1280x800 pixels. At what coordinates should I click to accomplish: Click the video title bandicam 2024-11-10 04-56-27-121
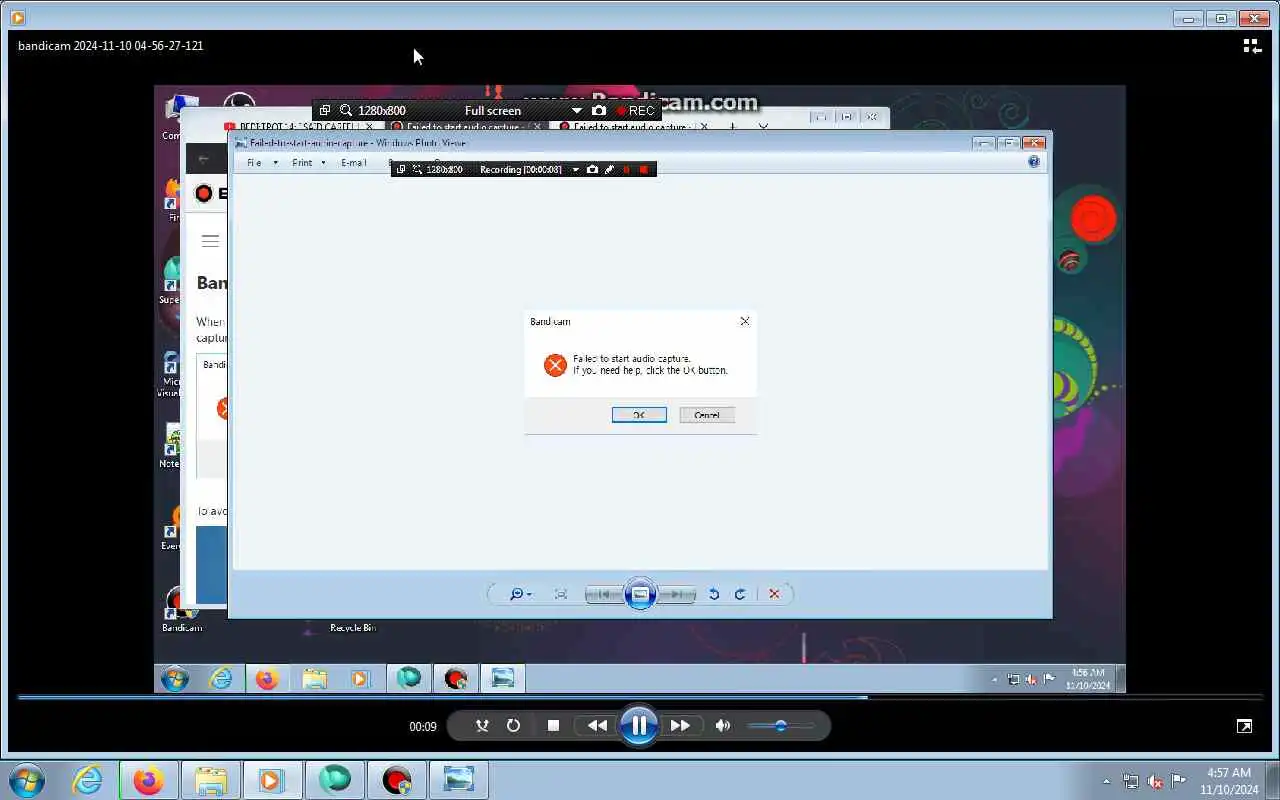click(111, 46)
